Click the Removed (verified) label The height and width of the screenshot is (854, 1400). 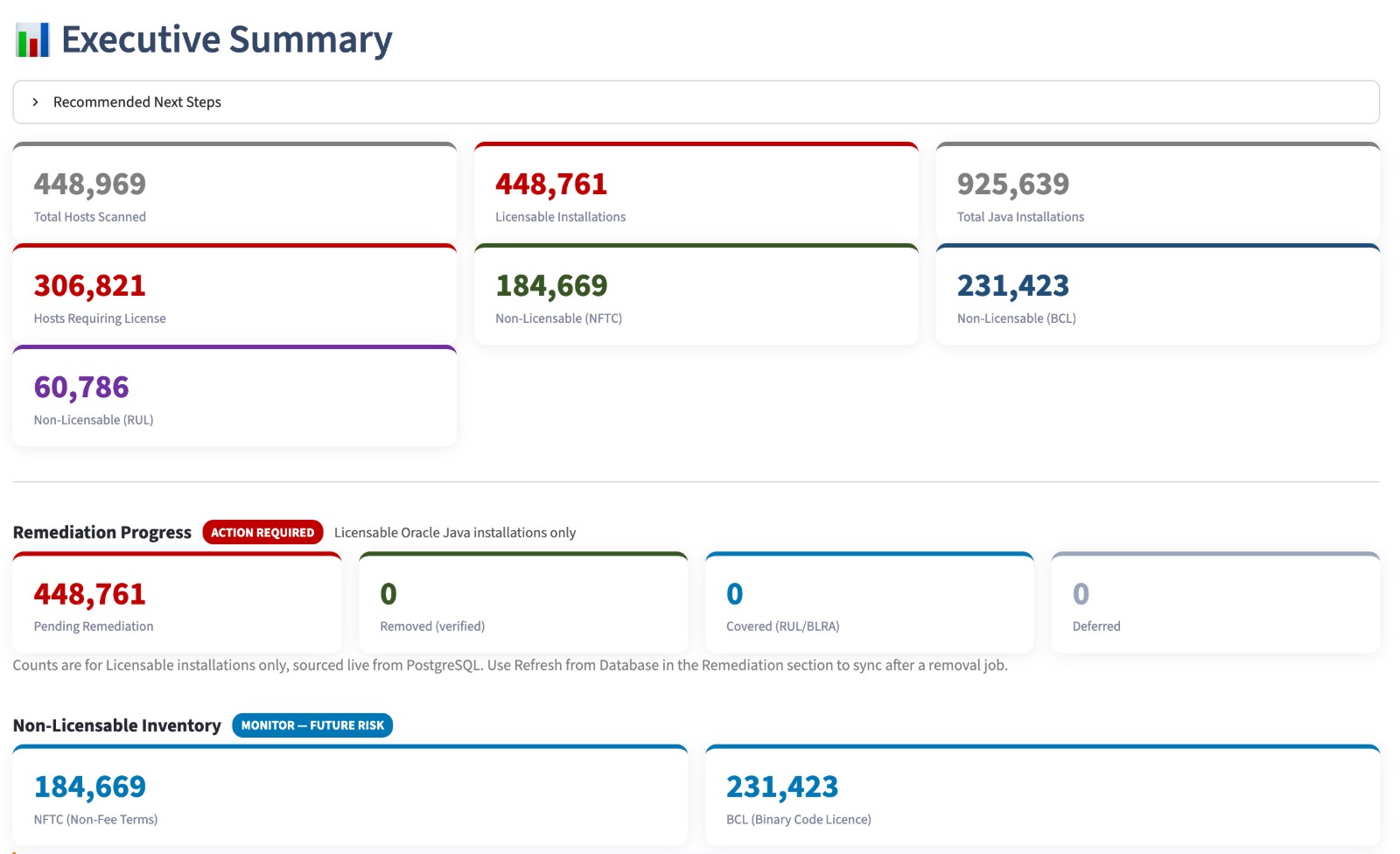(x=432, y=626)
